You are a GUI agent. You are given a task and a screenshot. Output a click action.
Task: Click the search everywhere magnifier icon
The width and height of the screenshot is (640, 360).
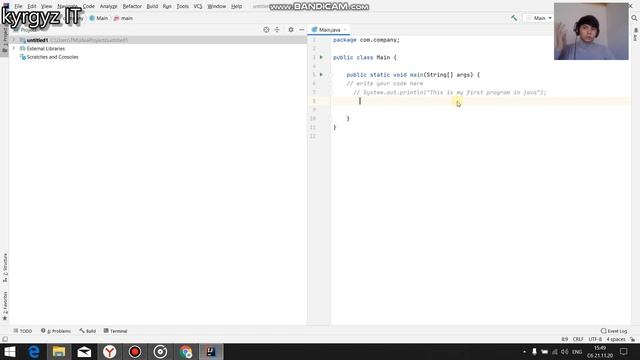pyautogui.click(x=634, y=18)
